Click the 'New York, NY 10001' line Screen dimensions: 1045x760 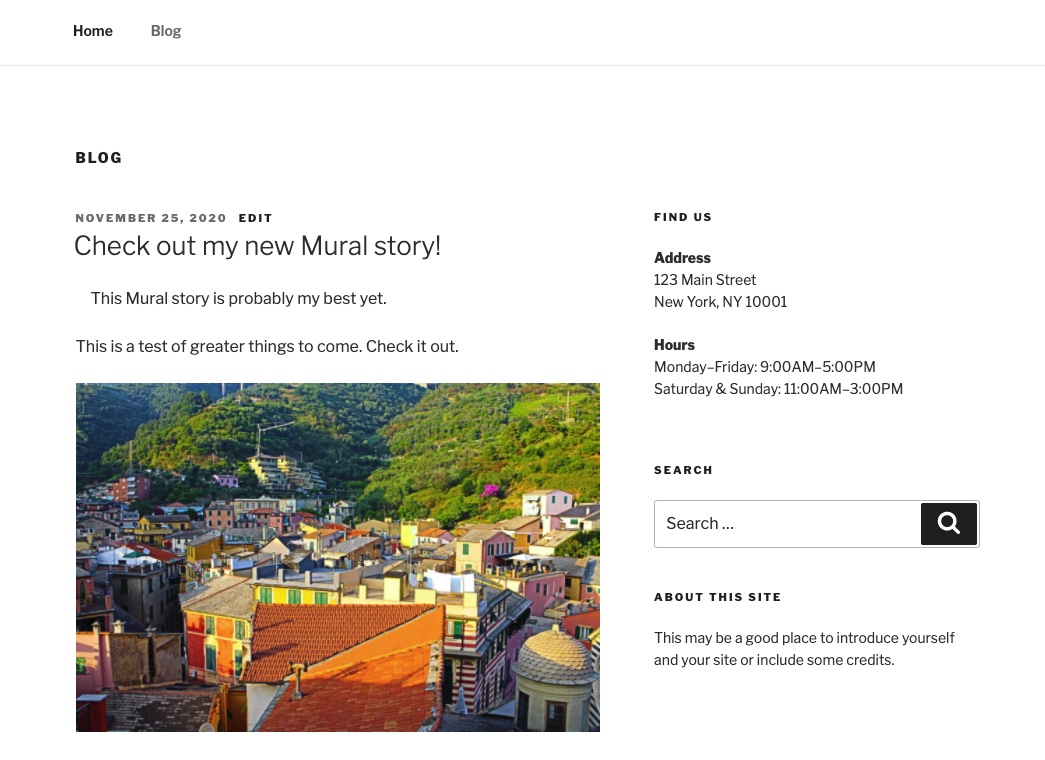[720, 302]
